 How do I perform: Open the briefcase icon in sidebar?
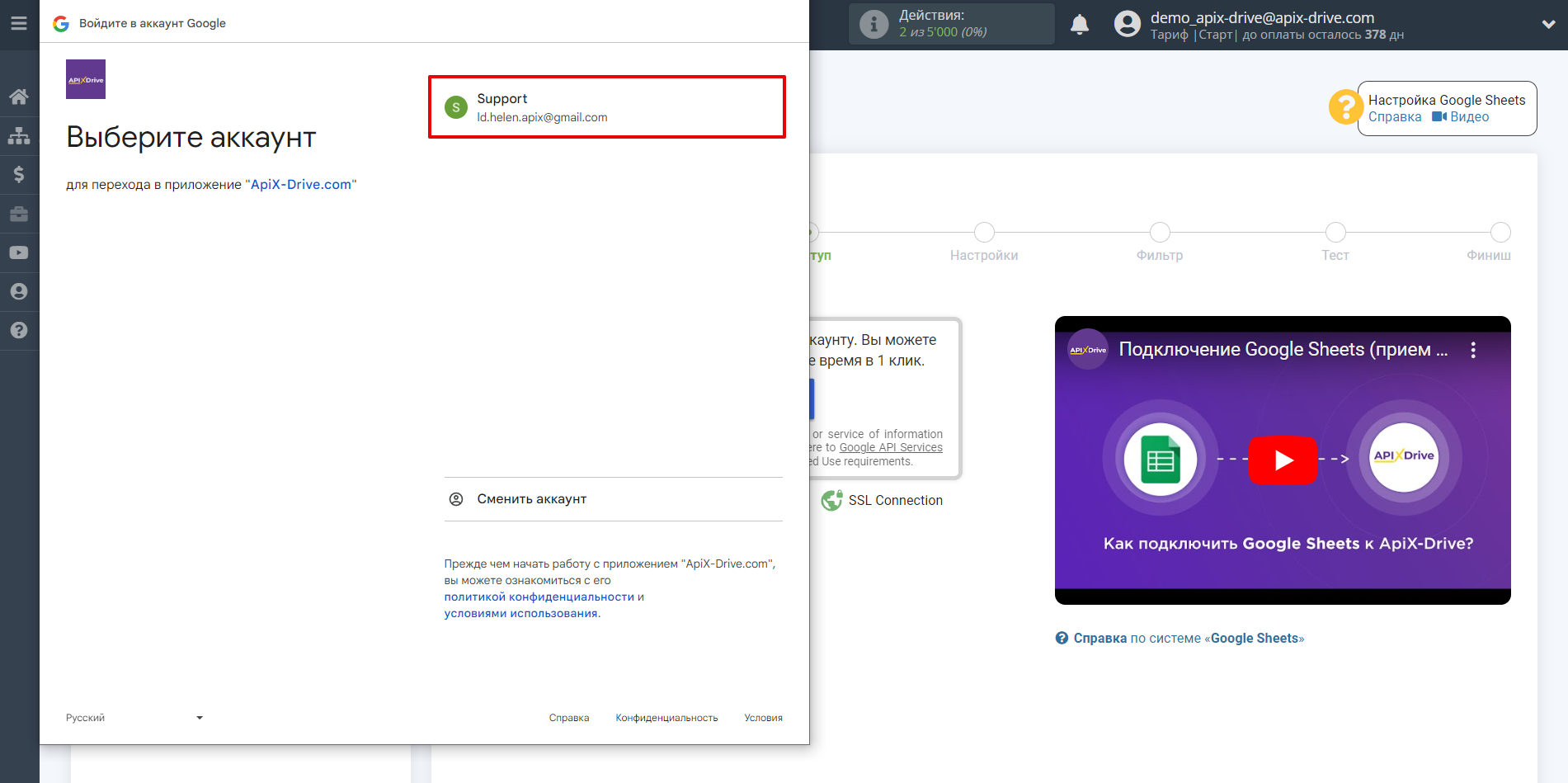click(x=19, y=214)
